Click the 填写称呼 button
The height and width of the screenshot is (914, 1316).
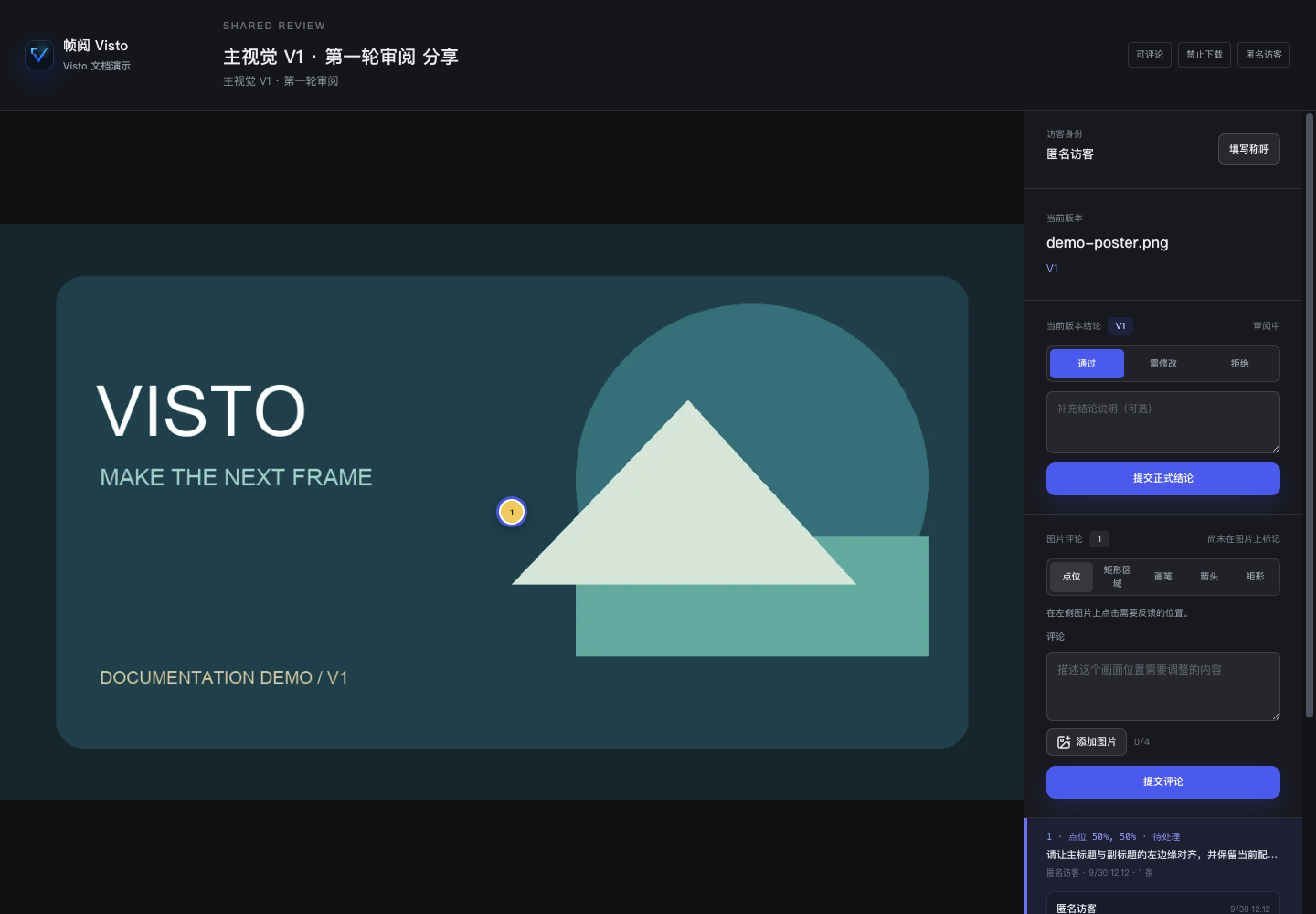pyautogui.click(x=1249, y=149)
